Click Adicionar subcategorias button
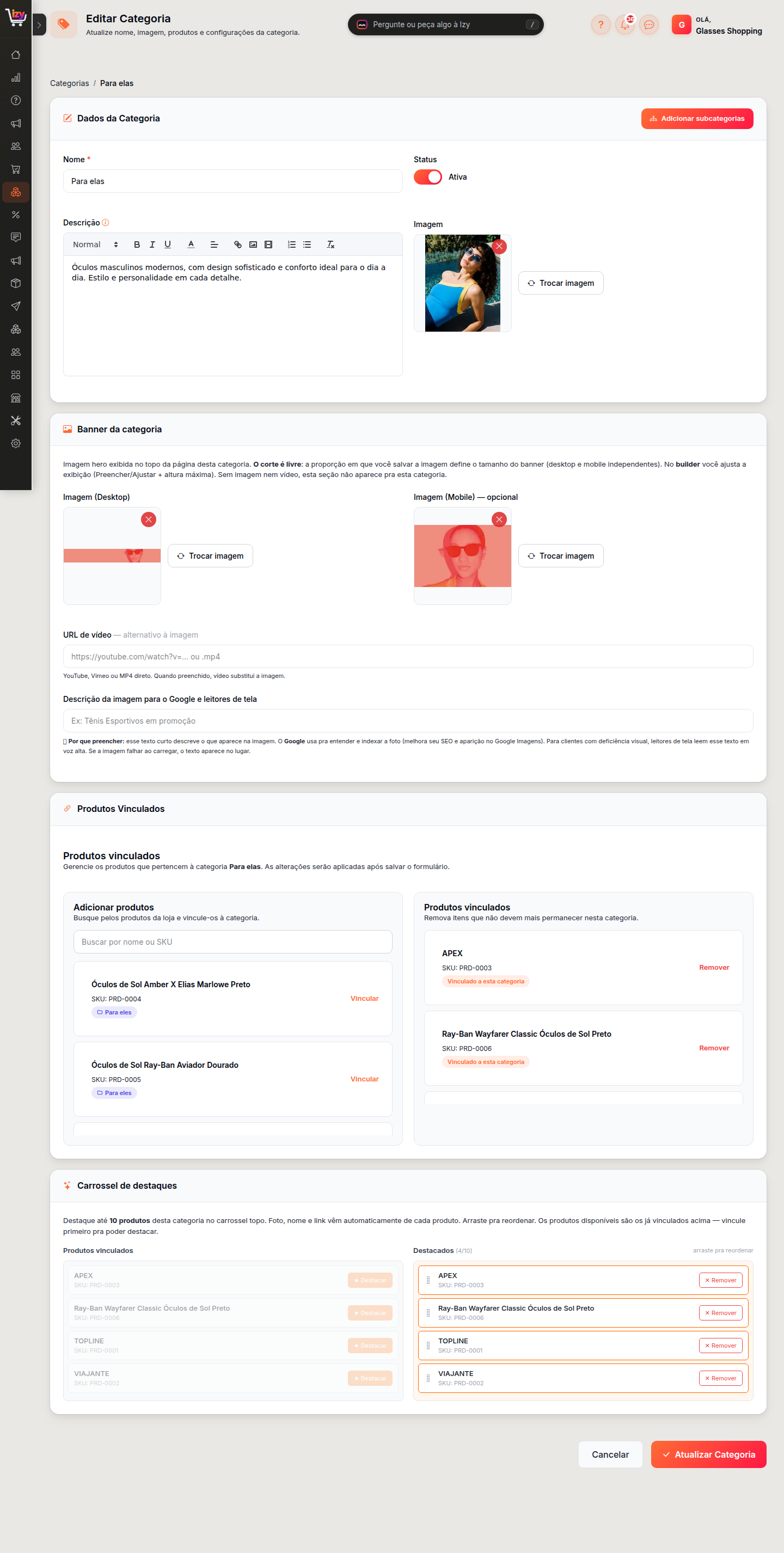The image size is (784, 1553). (x=697, y=119)
